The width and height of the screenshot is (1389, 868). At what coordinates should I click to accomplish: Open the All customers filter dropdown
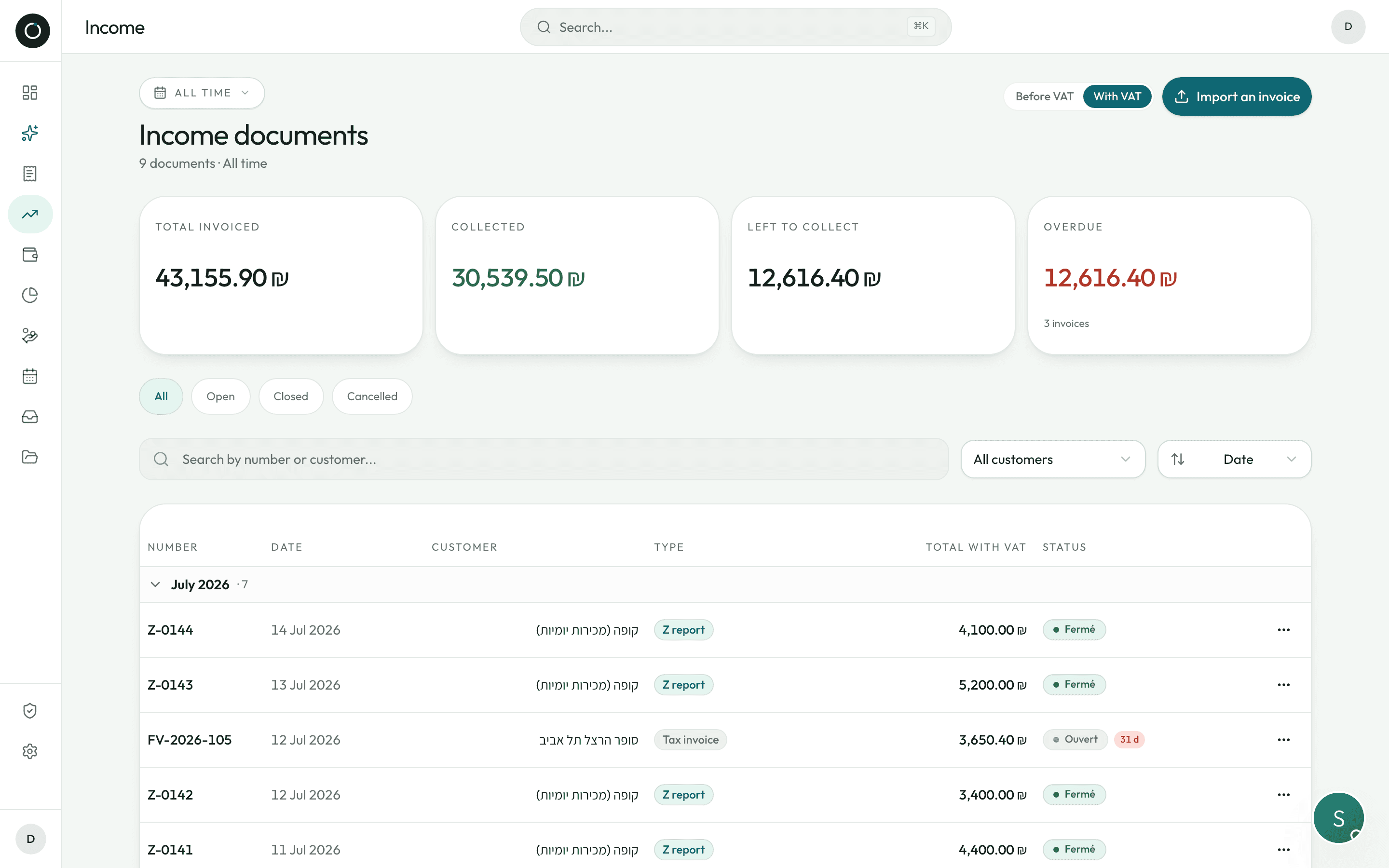click(1053, 459)
